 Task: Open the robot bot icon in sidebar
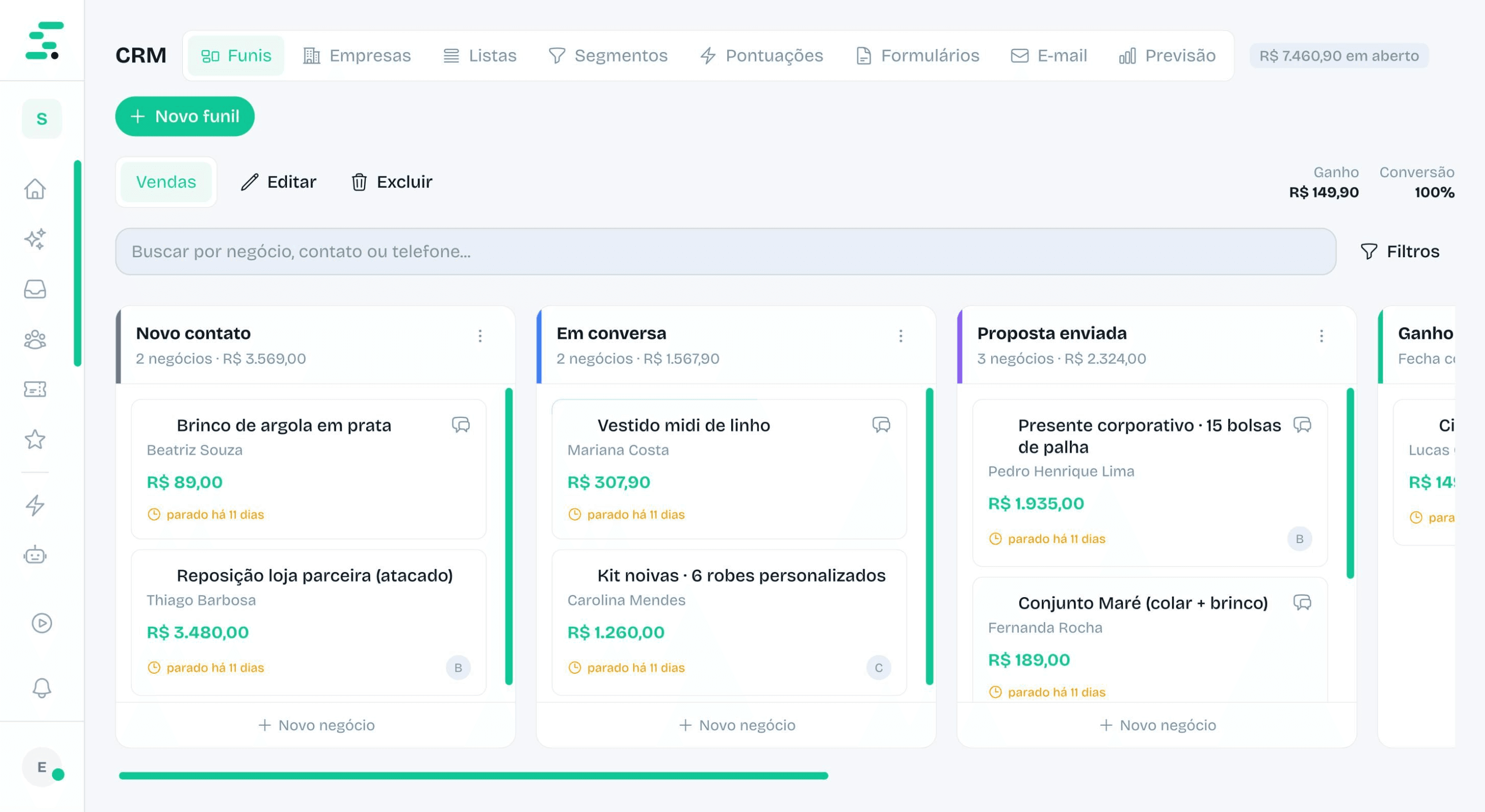[x=35, y=556]
